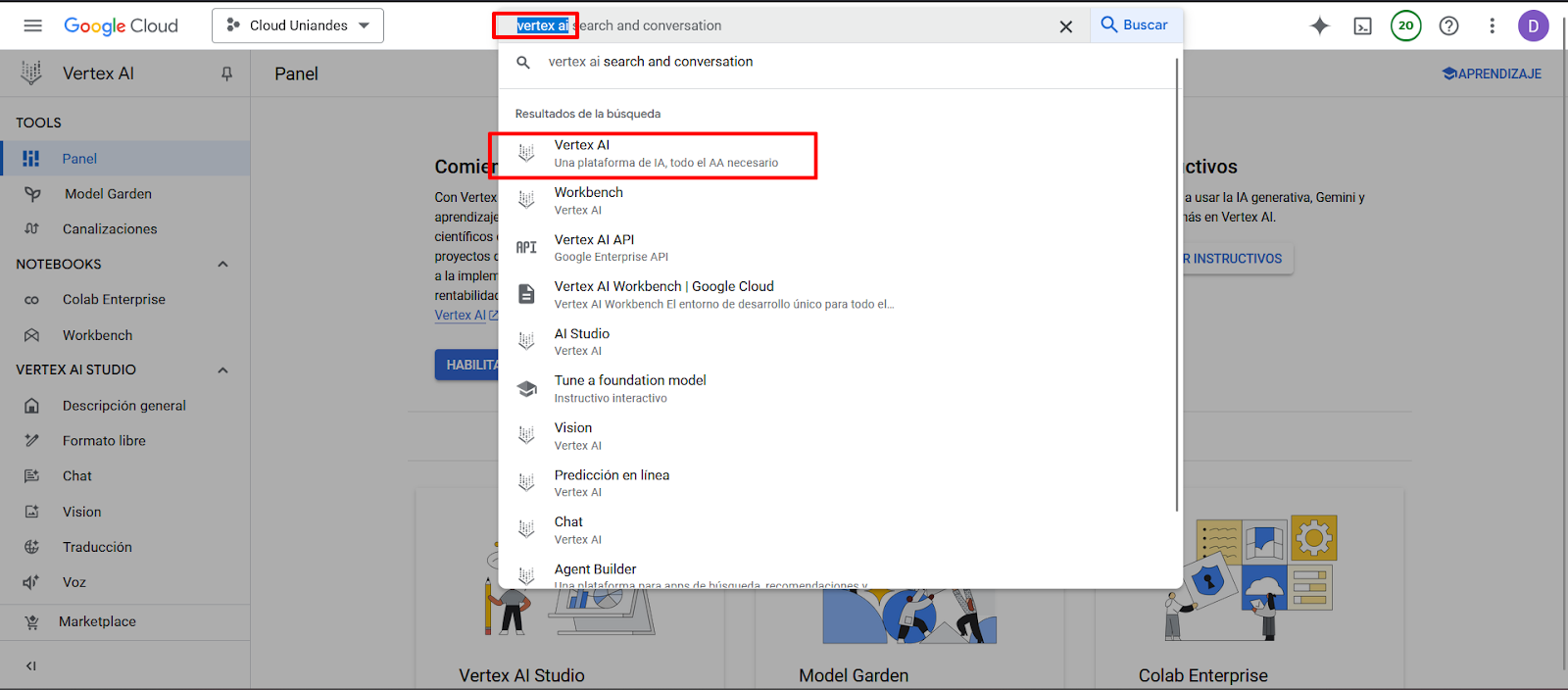This screenshot has width=1568, height=690.
Task: Collapse the VERTEX AI STUDIO section
Action: [x=222, y=370]
